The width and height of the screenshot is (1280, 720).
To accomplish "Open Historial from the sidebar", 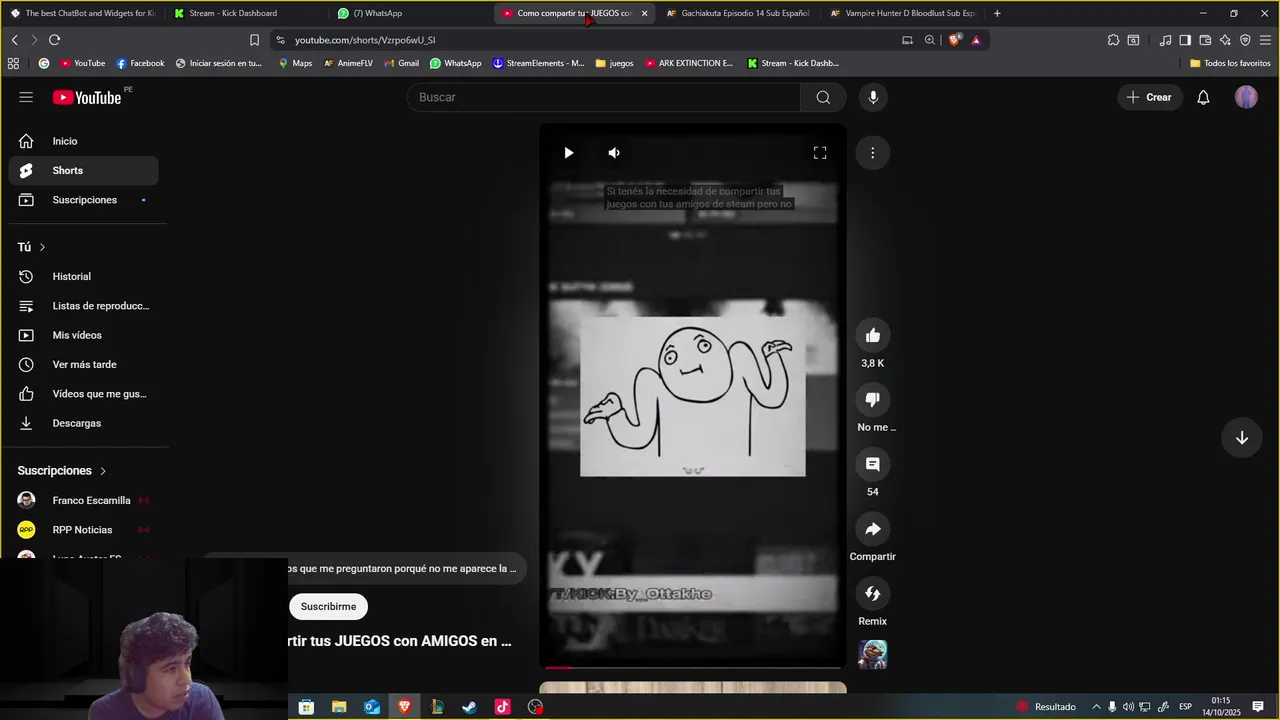I will pyautogui.click(x=83, y=276).
